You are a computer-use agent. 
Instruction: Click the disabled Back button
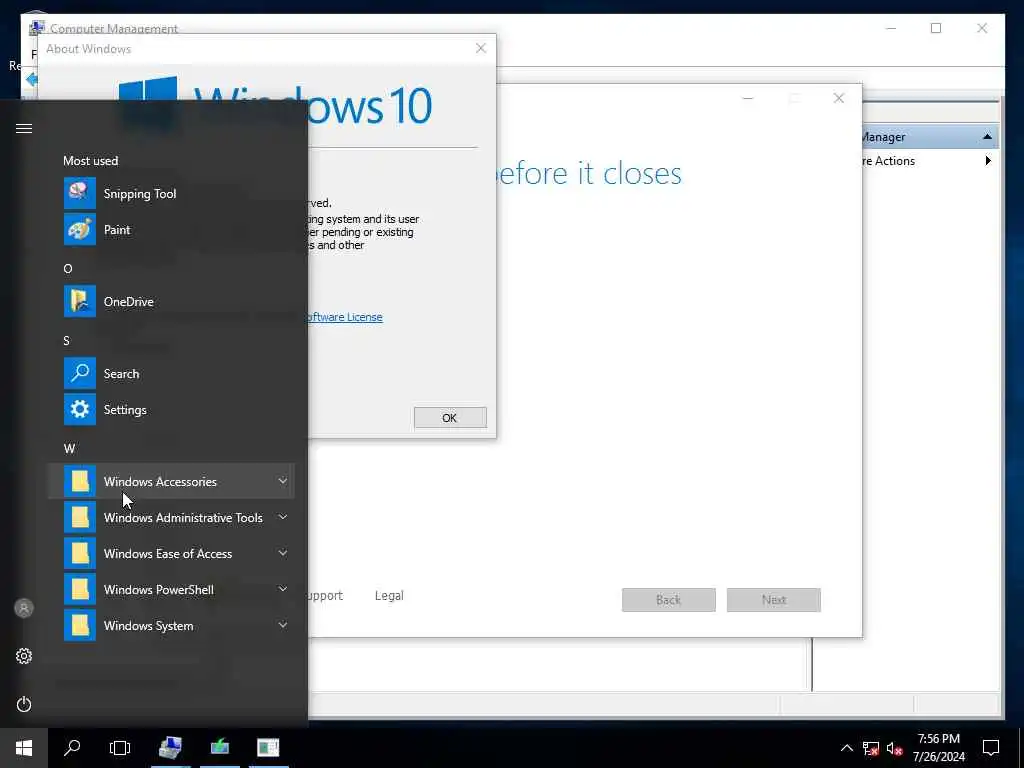pos(669,600)
